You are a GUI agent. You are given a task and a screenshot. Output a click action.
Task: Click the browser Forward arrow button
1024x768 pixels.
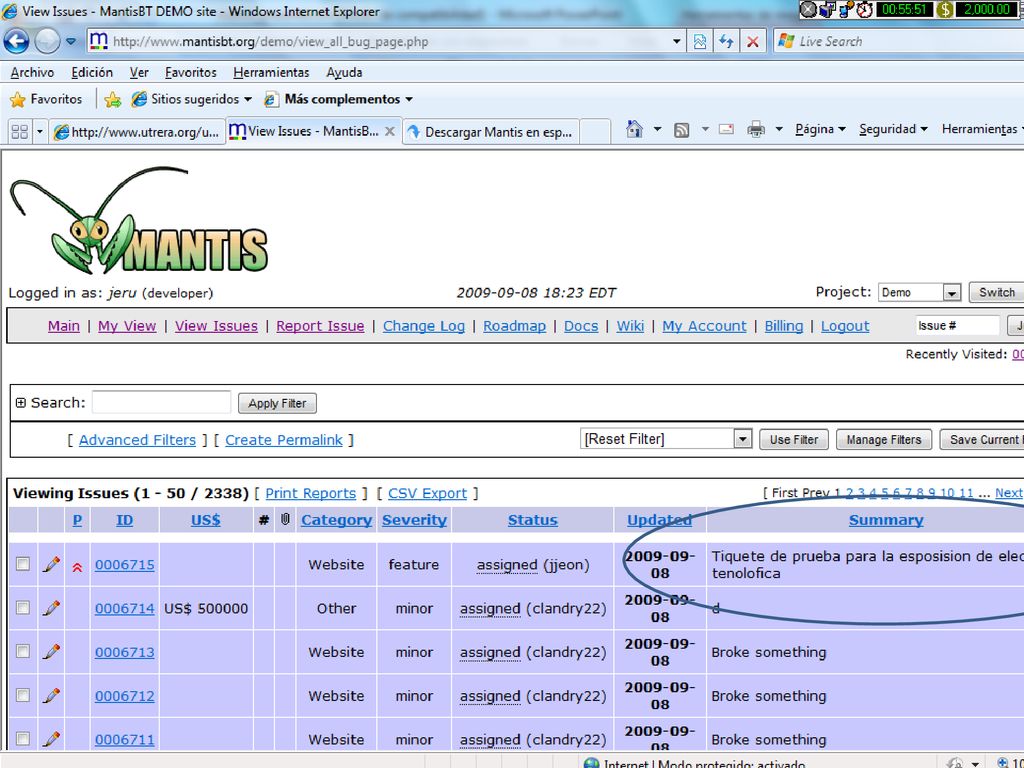point(47,41)
